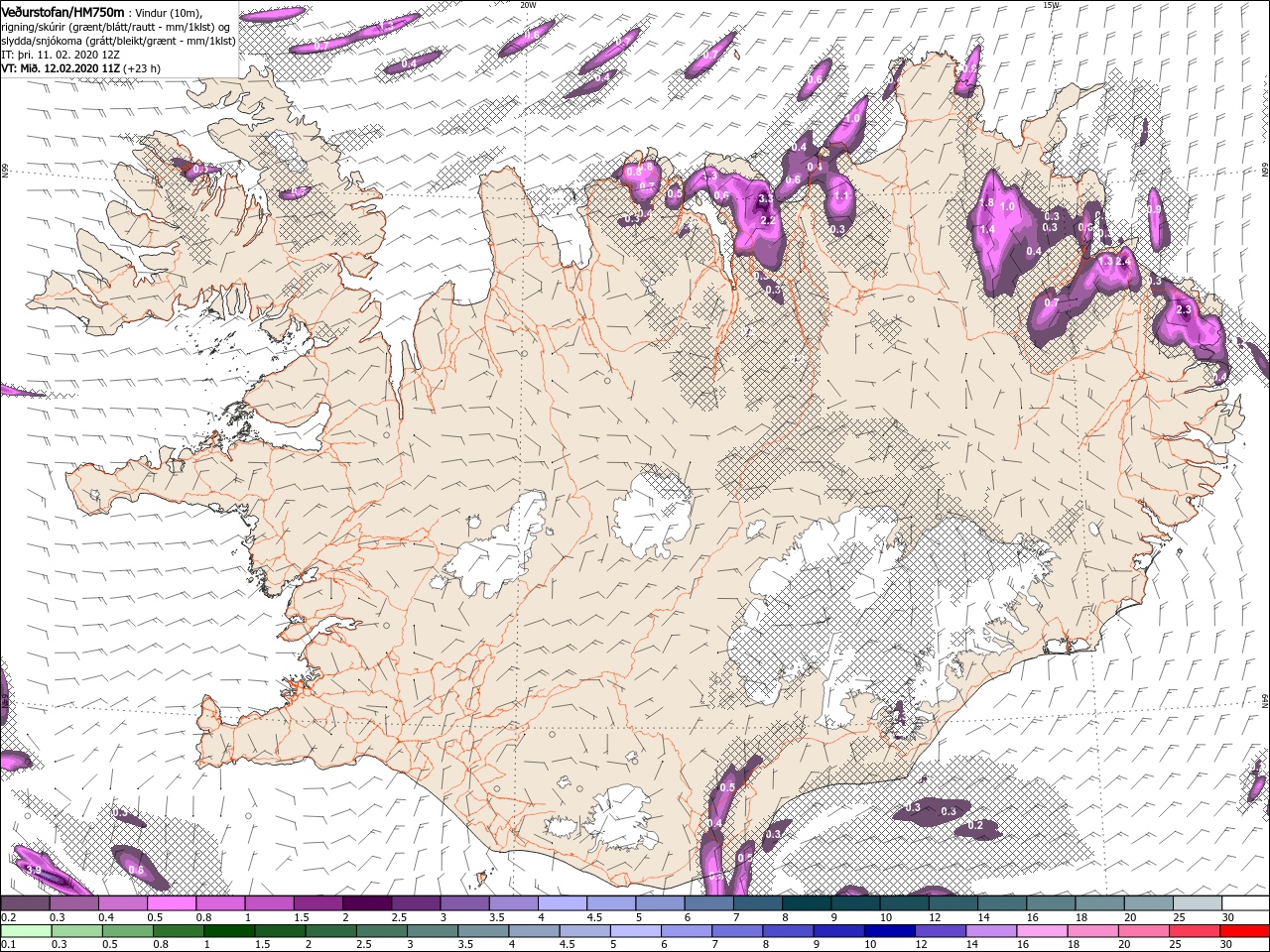This screenshot has width=1270, height=952.
Task: Click the title text Veðurstofan/HM750m
Action: (x=63, y=11)
